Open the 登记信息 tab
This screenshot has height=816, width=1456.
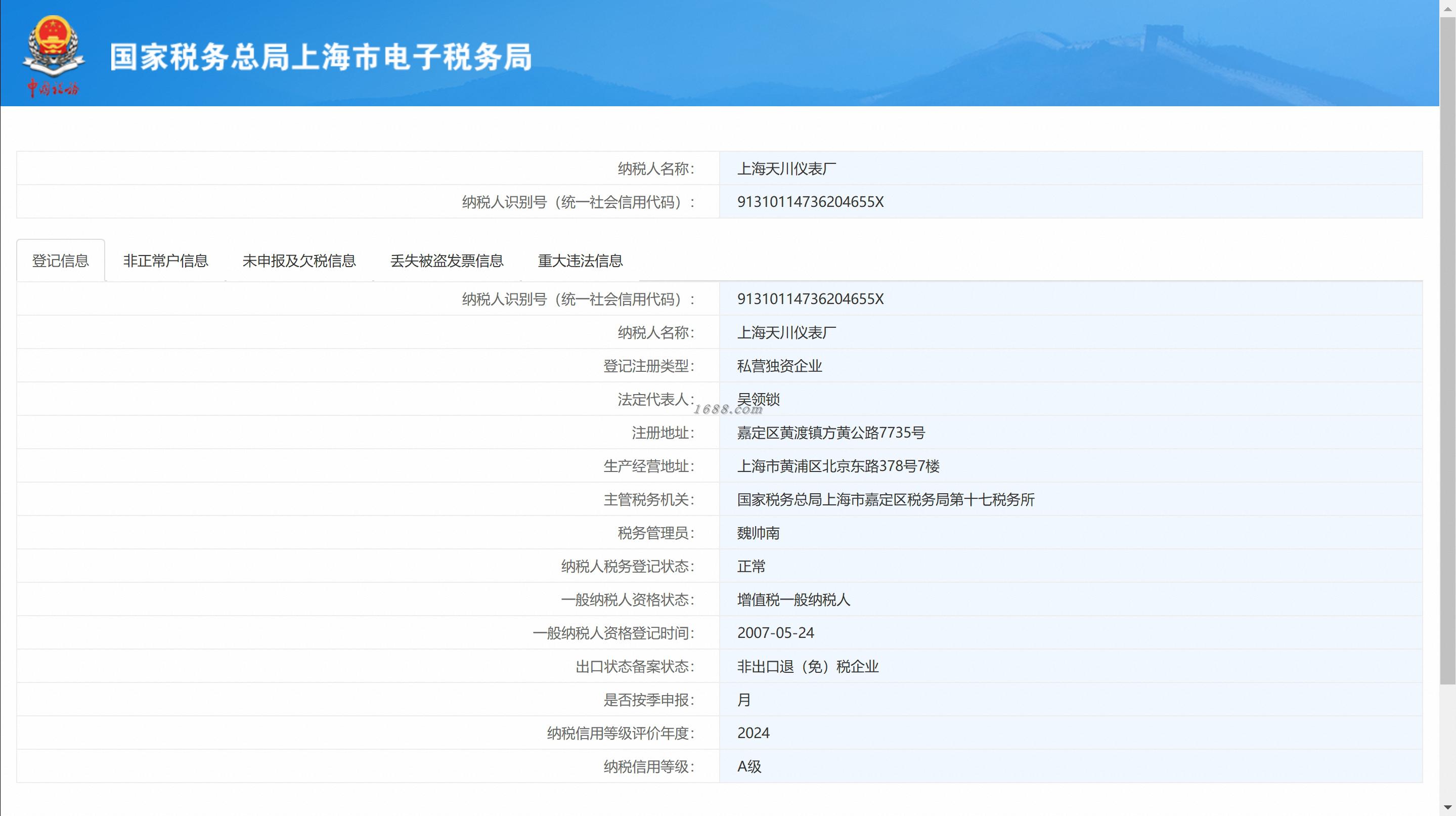tap(61, 261)
